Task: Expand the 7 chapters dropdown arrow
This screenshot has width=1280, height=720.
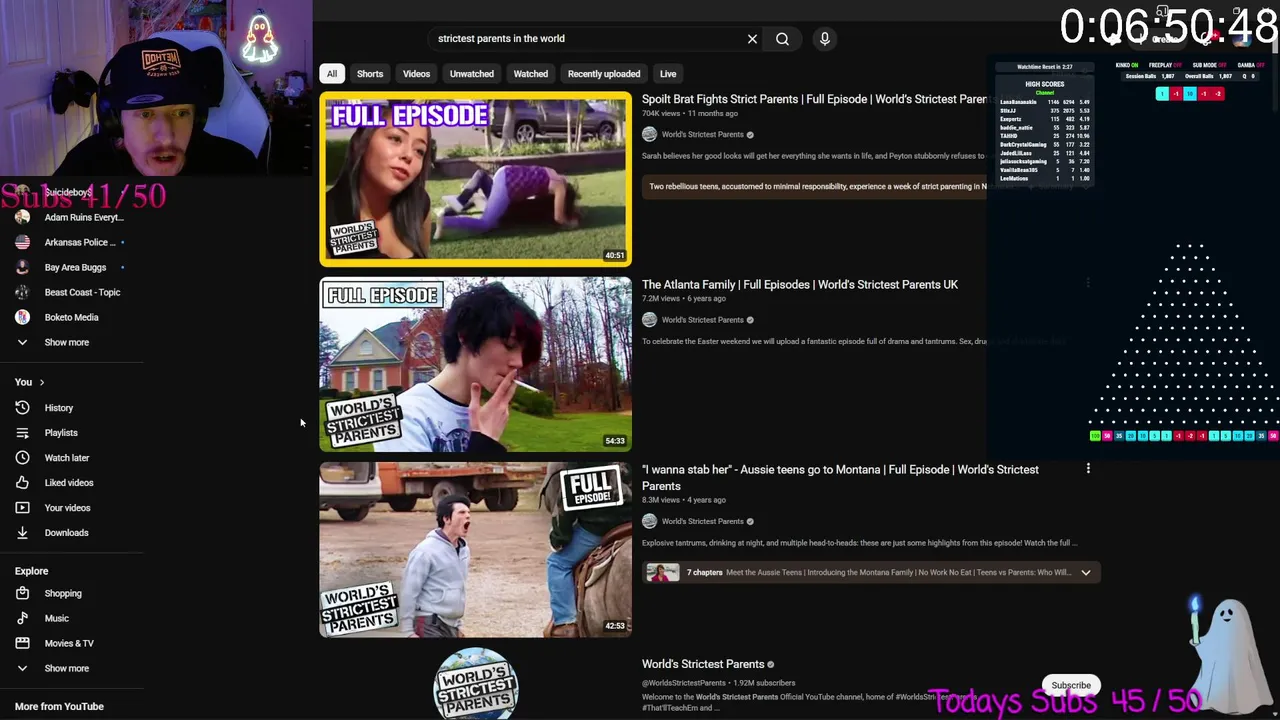Action: coord(1085,573)
